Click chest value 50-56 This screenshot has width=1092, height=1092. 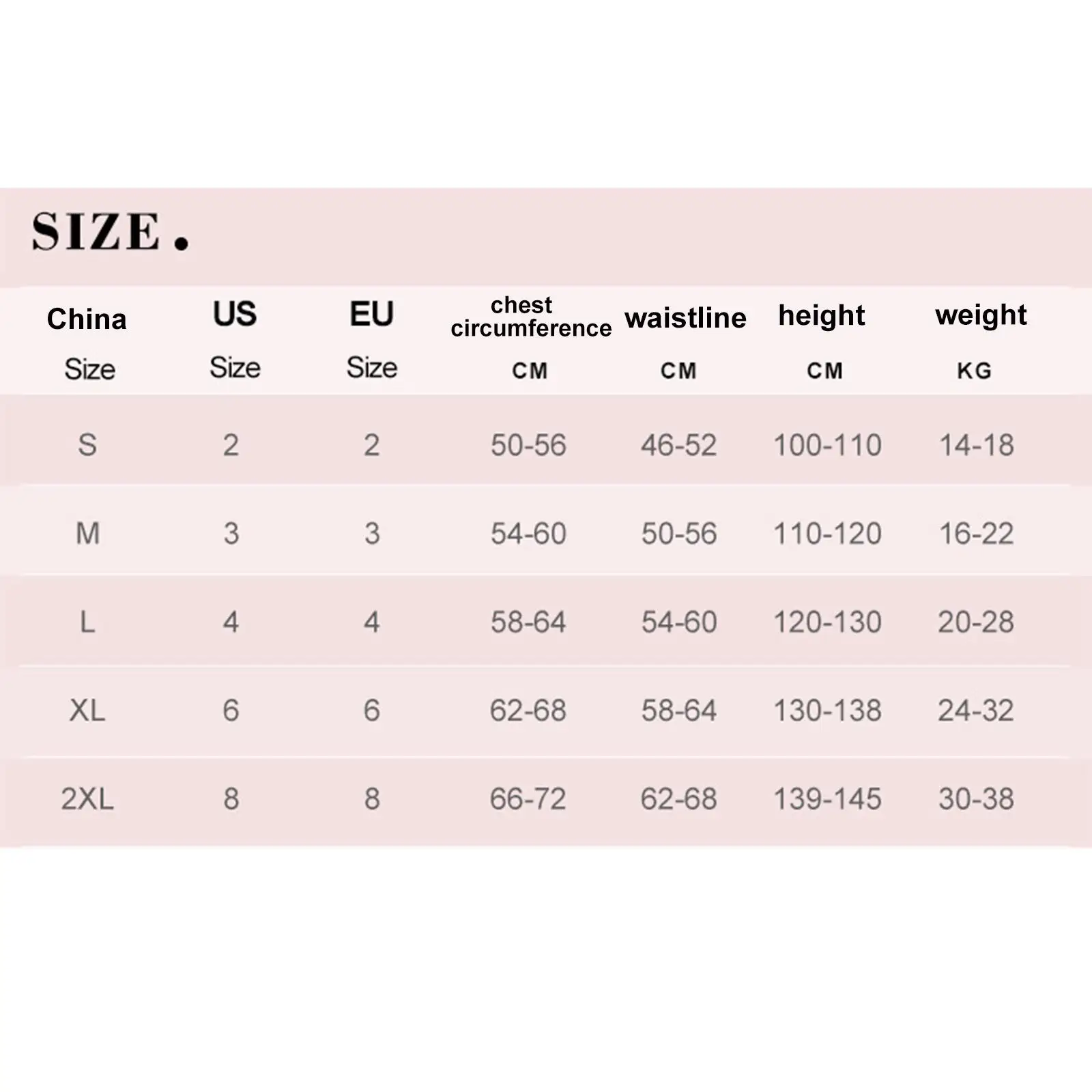[528, 445]
